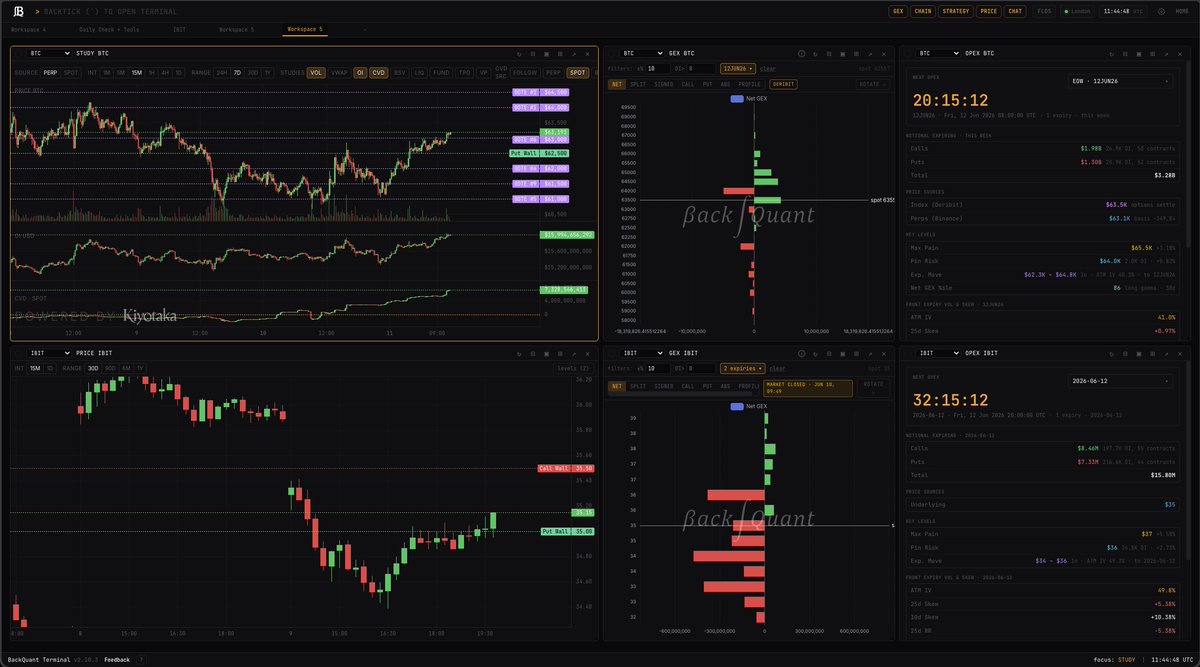
Task: Open the CHAT button in top bar
Action: [1015, 11]
